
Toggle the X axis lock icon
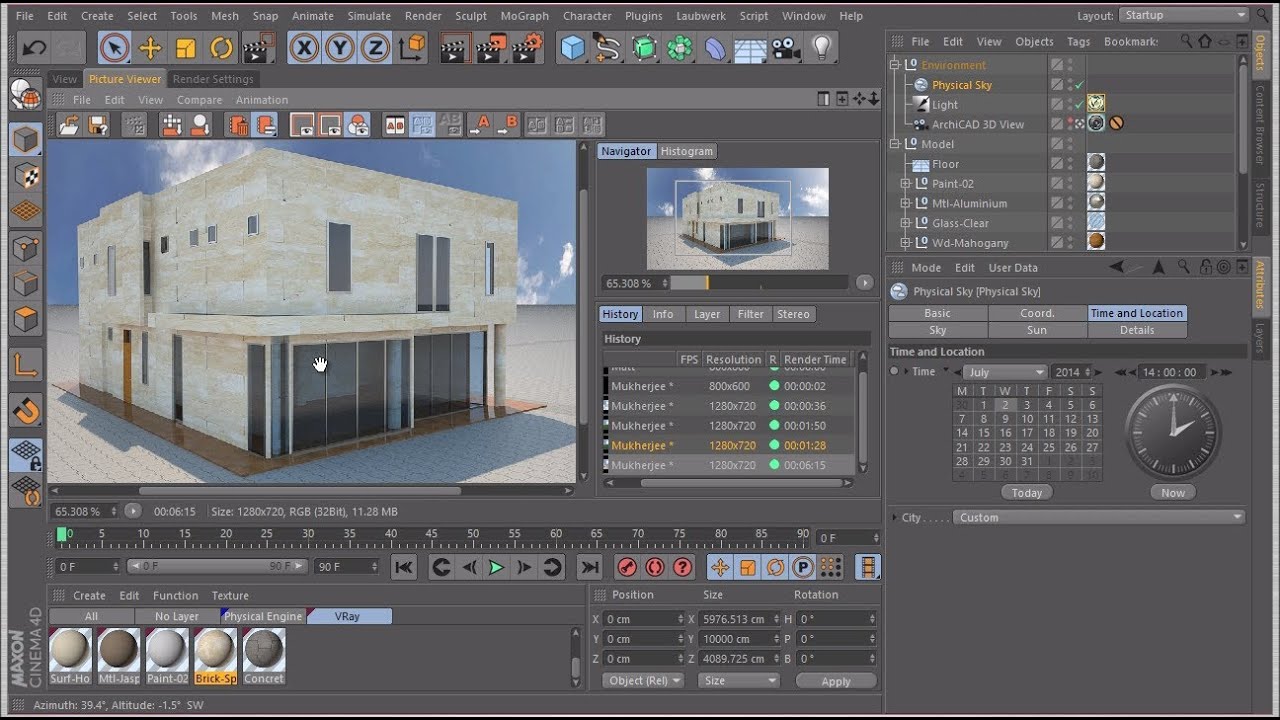[x=304, y=47]
